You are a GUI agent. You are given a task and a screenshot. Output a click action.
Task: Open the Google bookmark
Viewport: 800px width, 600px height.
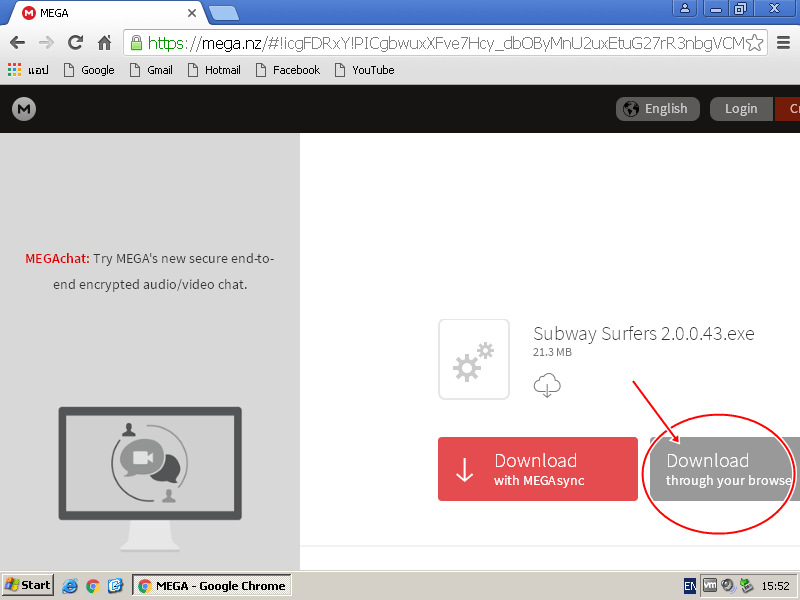pos(89,70)
